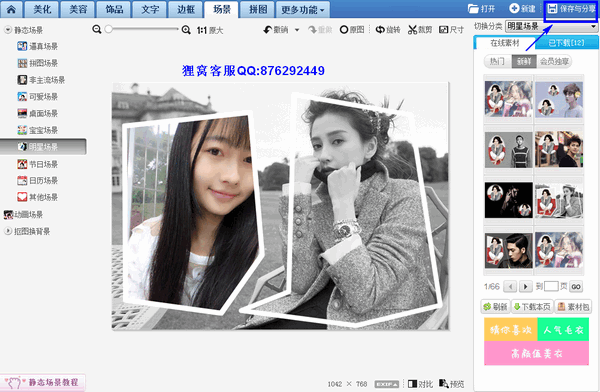The width and height of the screenshot is (600, 392).
Task: Select the 热门 filter toggle
Action: click(x=497, y=61)
